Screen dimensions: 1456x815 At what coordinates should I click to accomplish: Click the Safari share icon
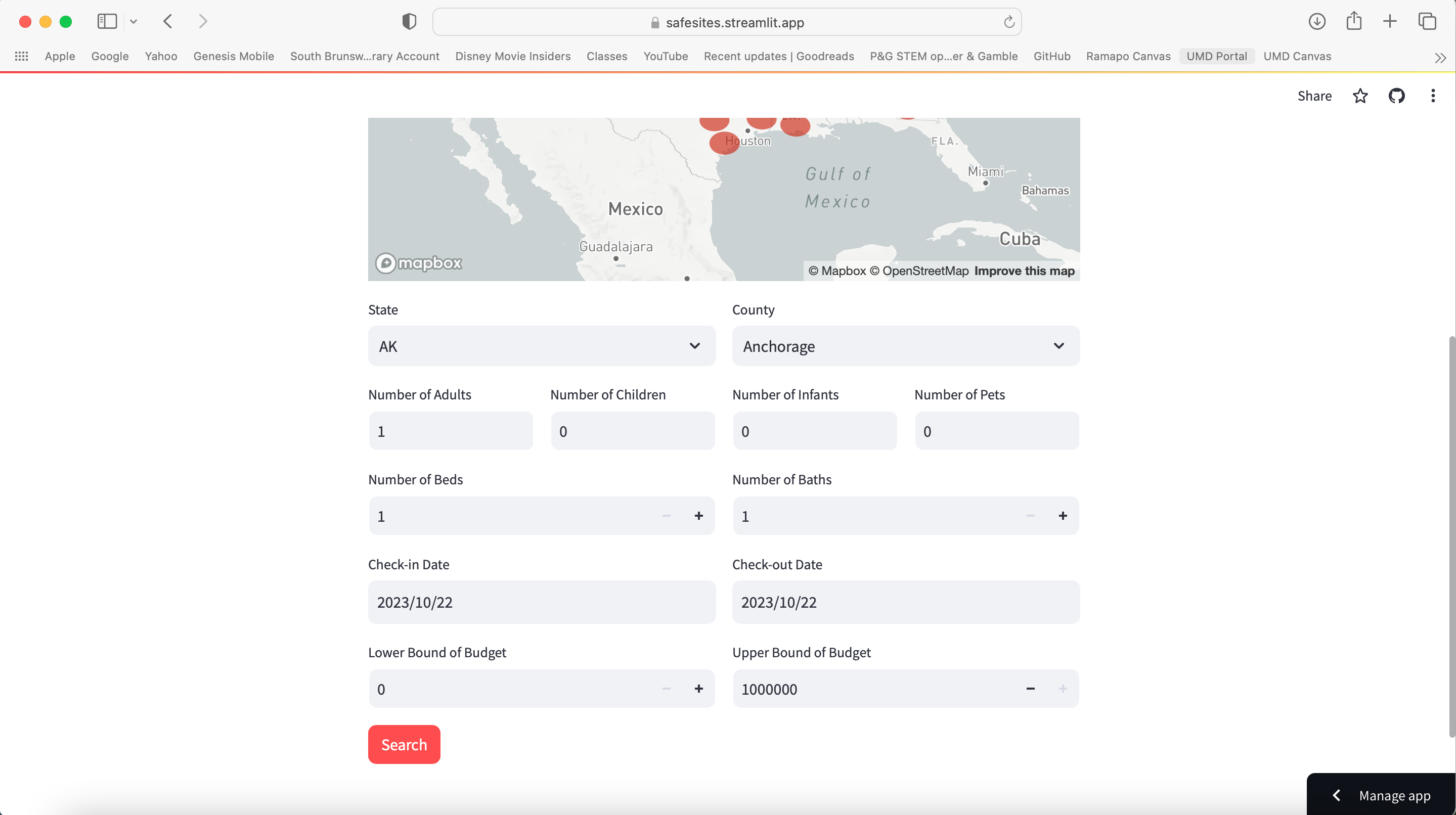click(1353, 21)
